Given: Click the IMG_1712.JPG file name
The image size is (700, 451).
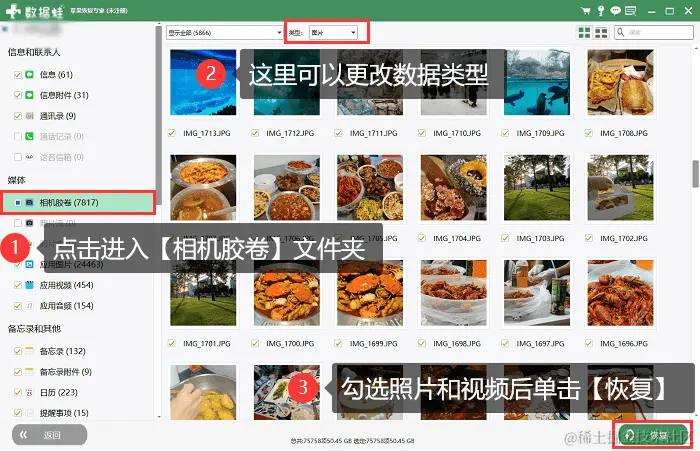Looking at the screenshot, I should (x=290, y=133).
